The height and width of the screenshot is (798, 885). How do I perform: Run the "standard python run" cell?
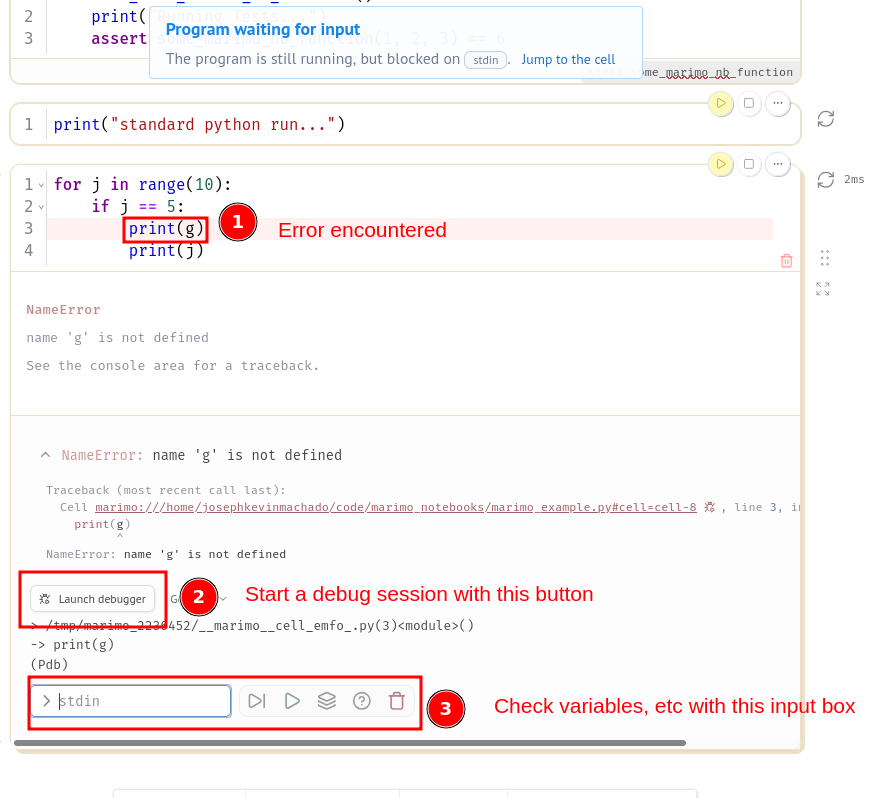(x=720, y=103)
